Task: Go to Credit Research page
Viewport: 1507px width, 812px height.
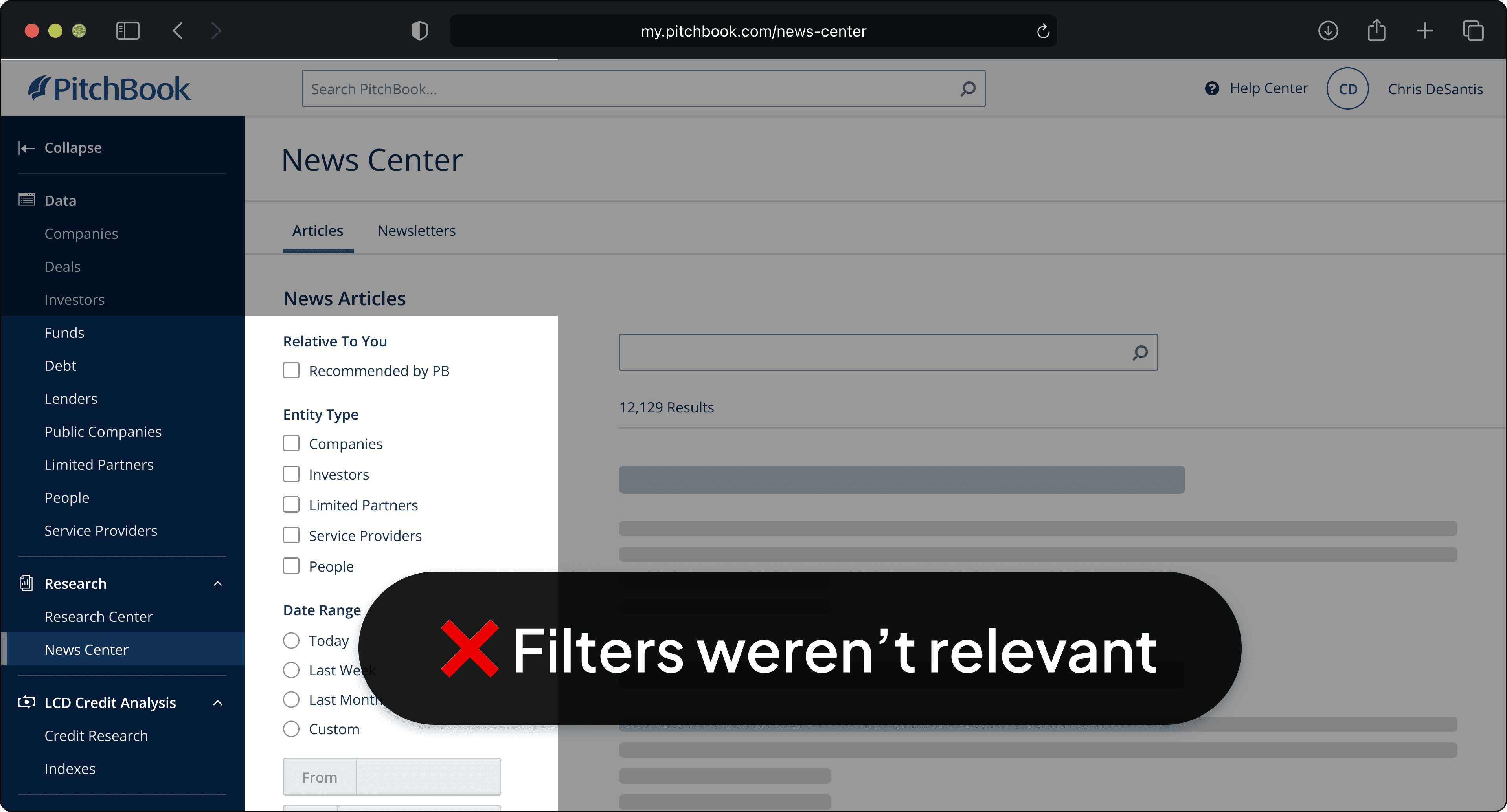Action: (x=96, y=736)
